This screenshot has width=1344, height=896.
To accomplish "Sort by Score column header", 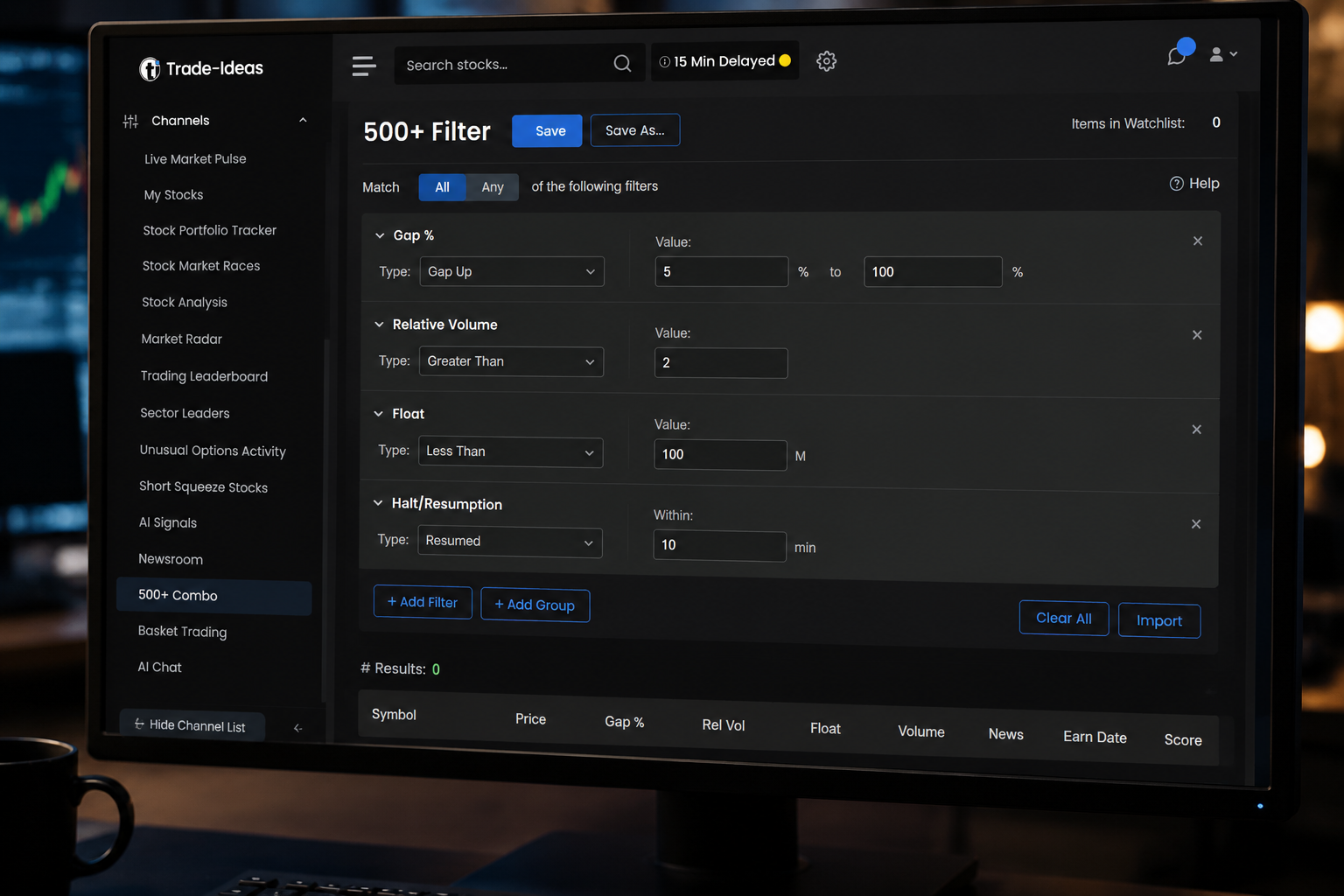I will point(1183,741).
